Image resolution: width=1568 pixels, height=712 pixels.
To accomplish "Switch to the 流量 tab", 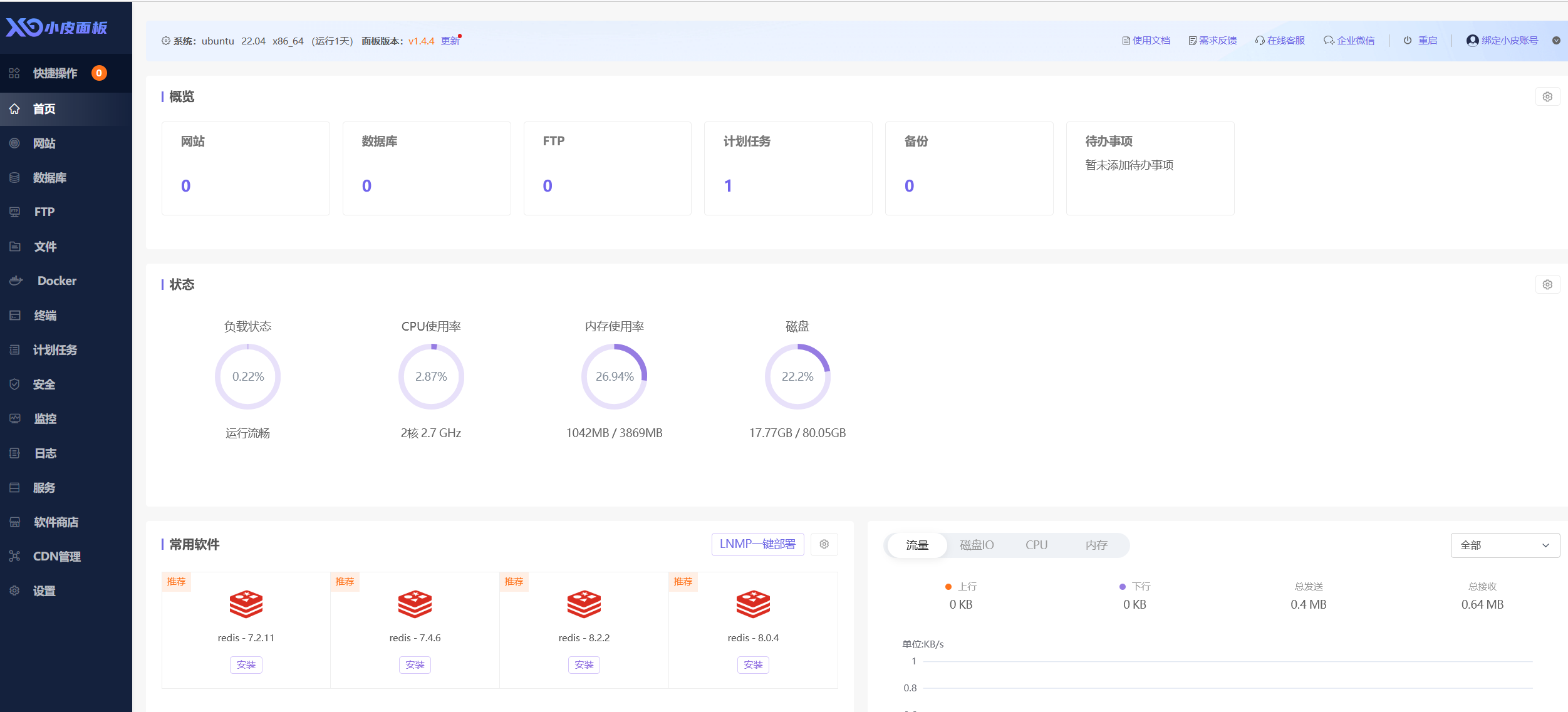I will pos(917,545).
